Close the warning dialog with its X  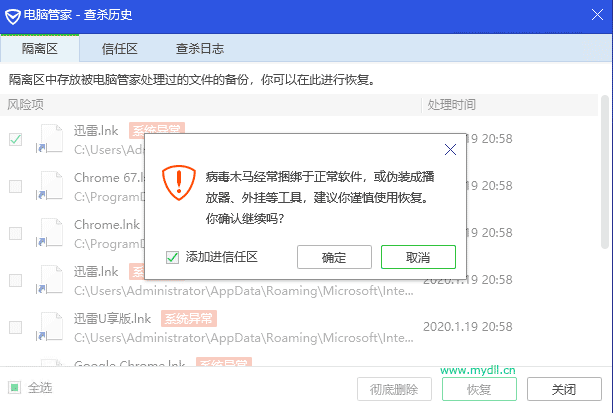point(450,149)
